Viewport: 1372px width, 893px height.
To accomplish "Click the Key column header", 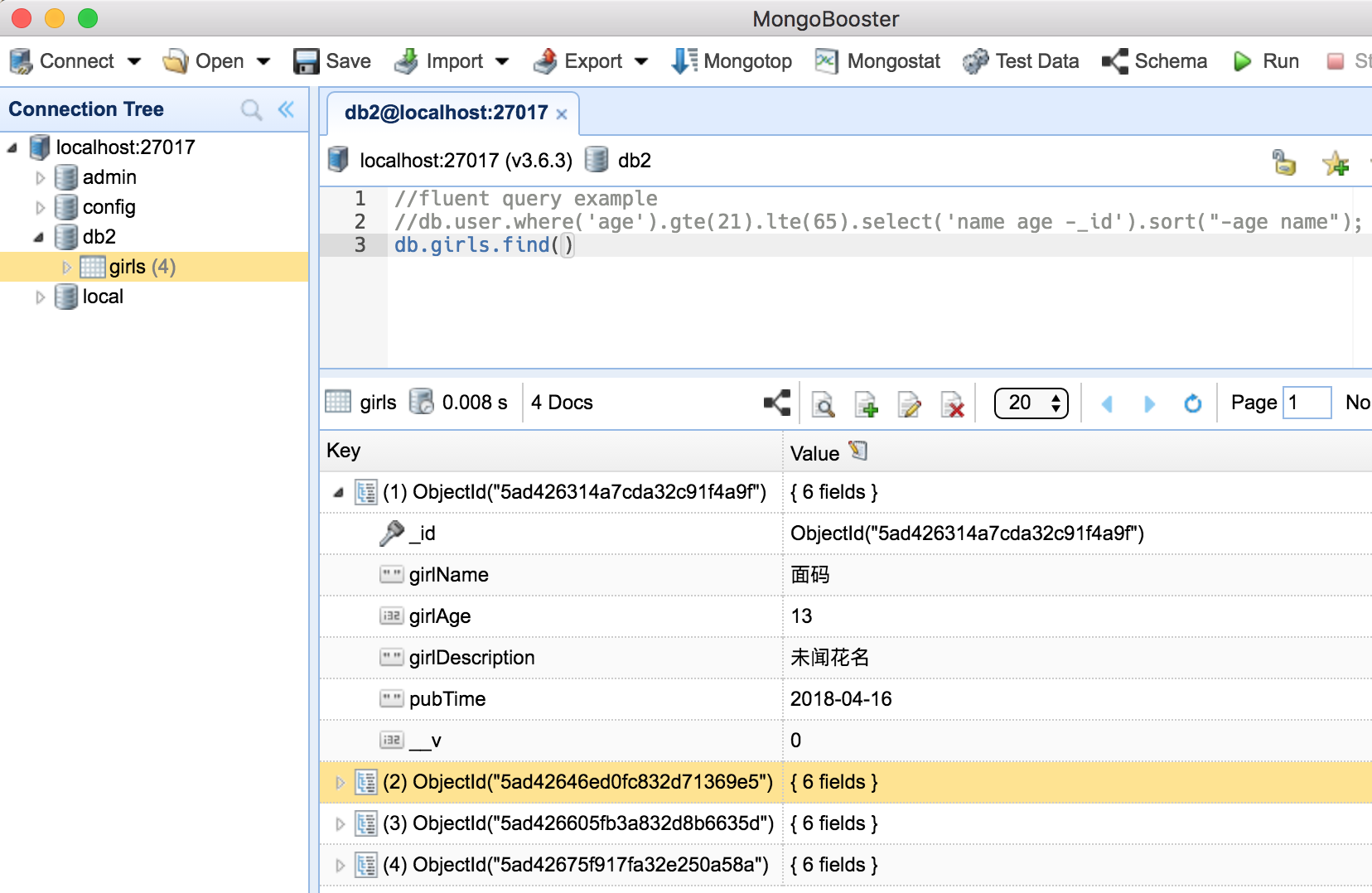I will (551, 451).
